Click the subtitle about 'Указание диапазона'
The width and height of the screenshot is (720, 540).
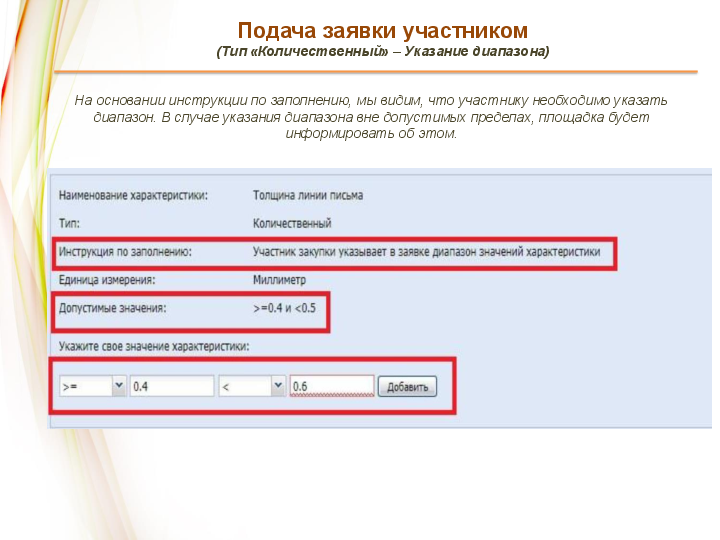point(382,51)
